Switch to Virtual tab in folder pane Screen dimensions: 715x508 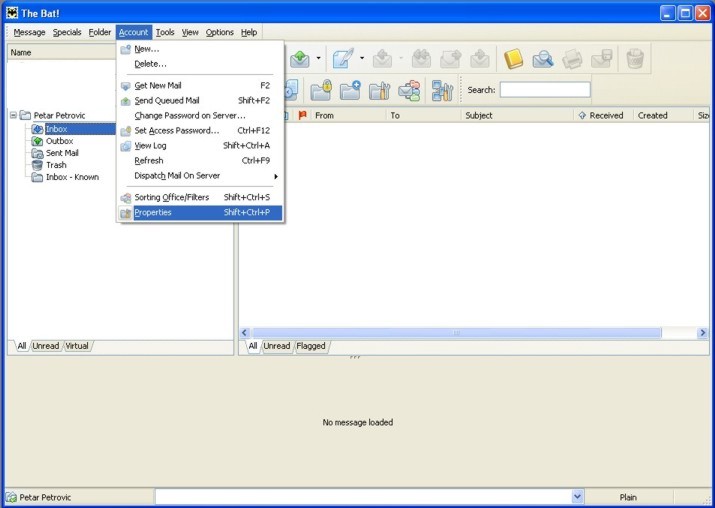77,346
